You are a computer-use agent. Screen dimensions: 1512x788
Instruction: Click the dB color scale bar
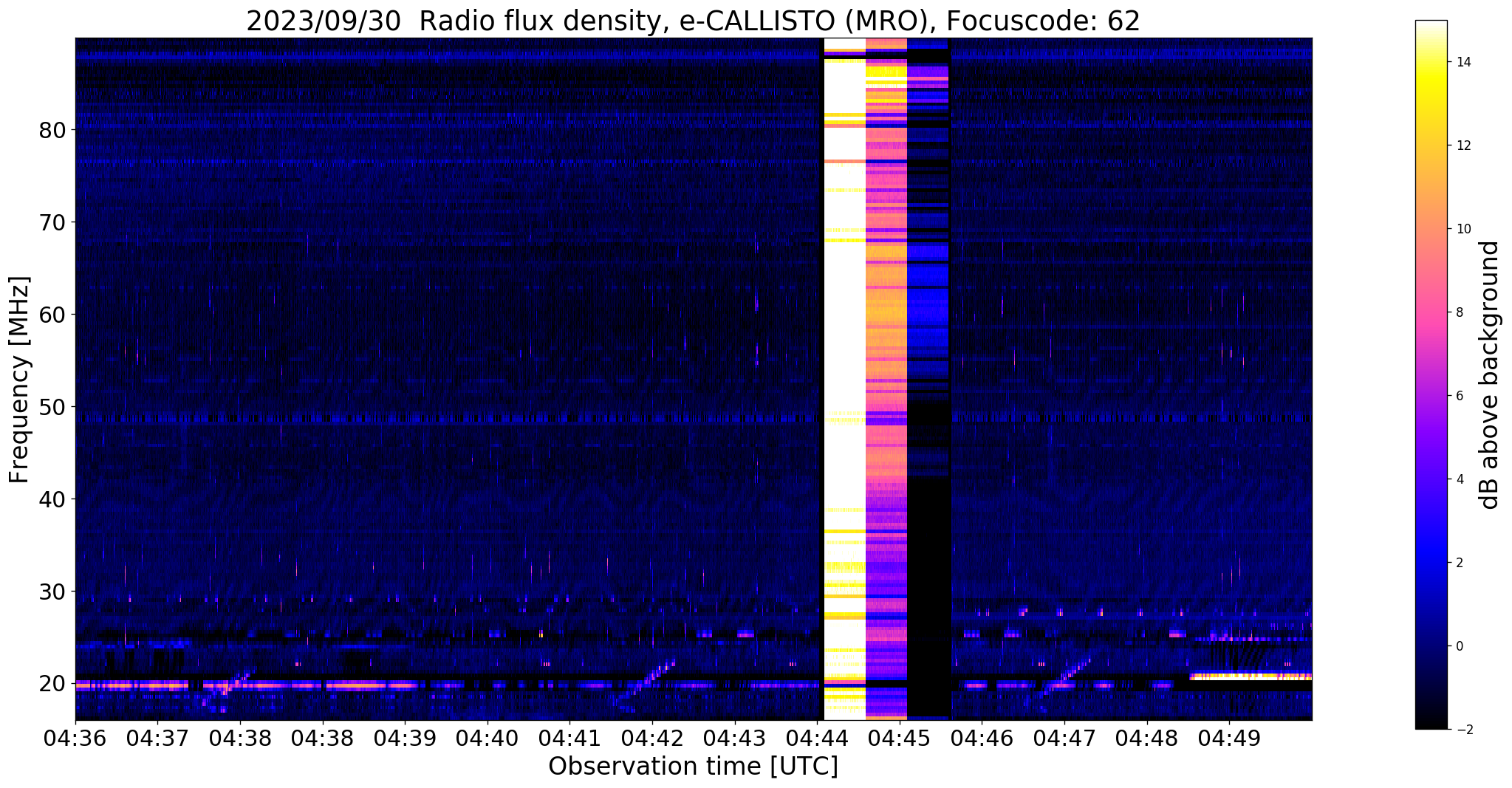1431,374
